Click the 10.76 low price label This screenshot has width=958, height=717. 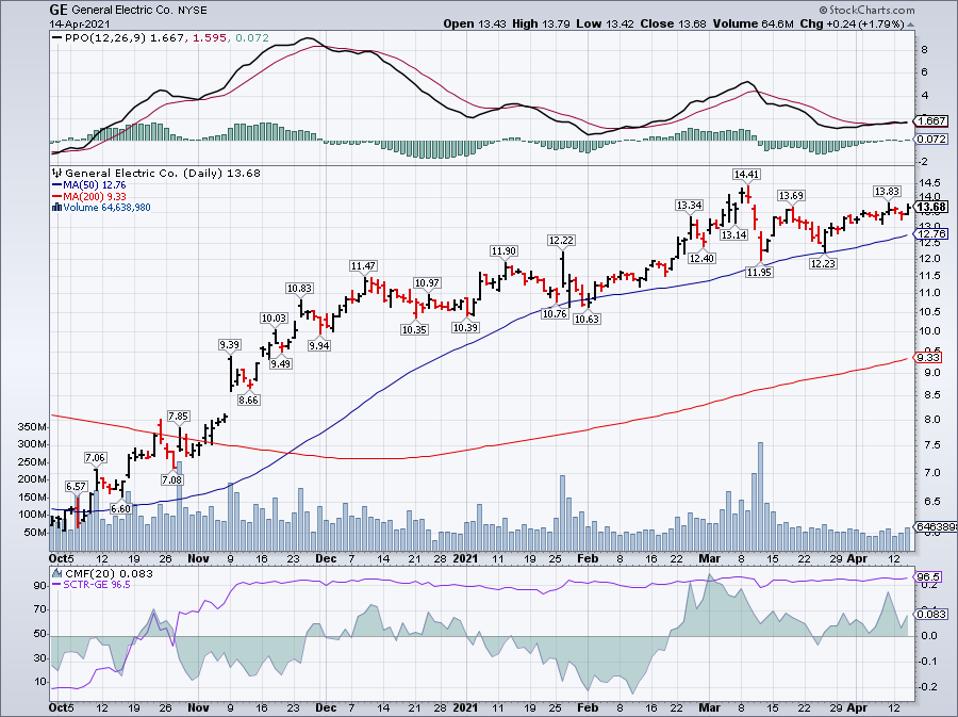(x=555, y=314)
